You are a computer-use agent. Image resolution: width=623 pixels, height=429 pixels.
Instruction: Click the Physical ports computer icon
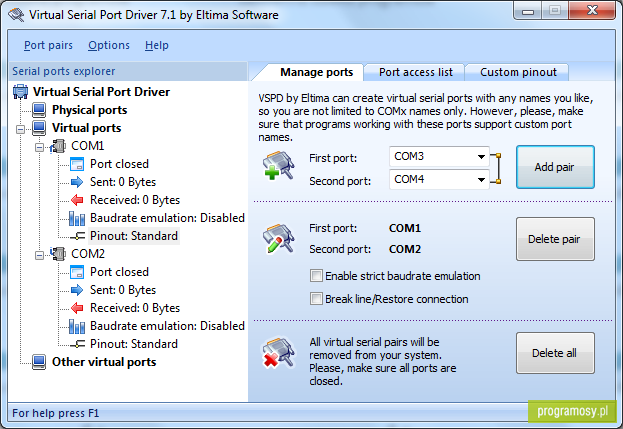39,110
